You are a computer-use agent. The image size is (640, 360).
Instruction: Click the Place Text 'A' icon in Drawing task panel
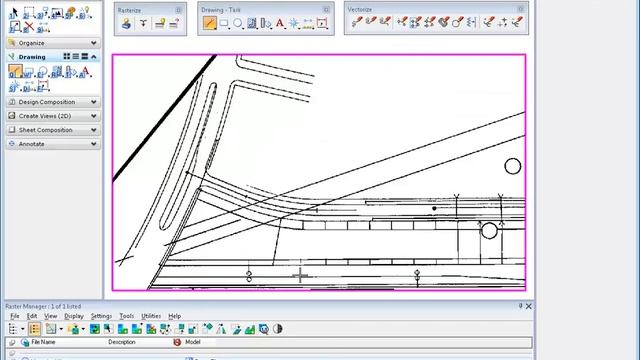[85, 72]
